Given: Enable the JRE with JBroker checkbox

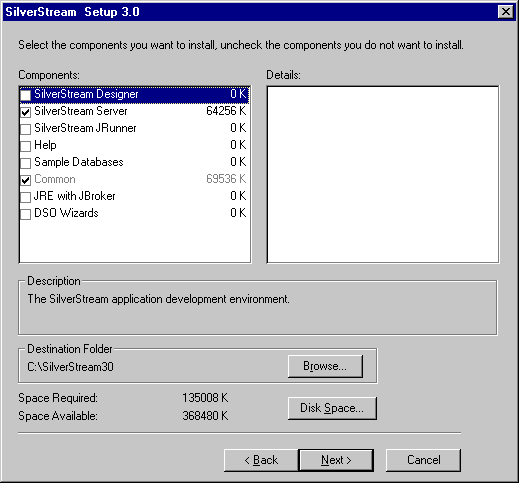Looking at the screenshot, I should pos(26,197).
